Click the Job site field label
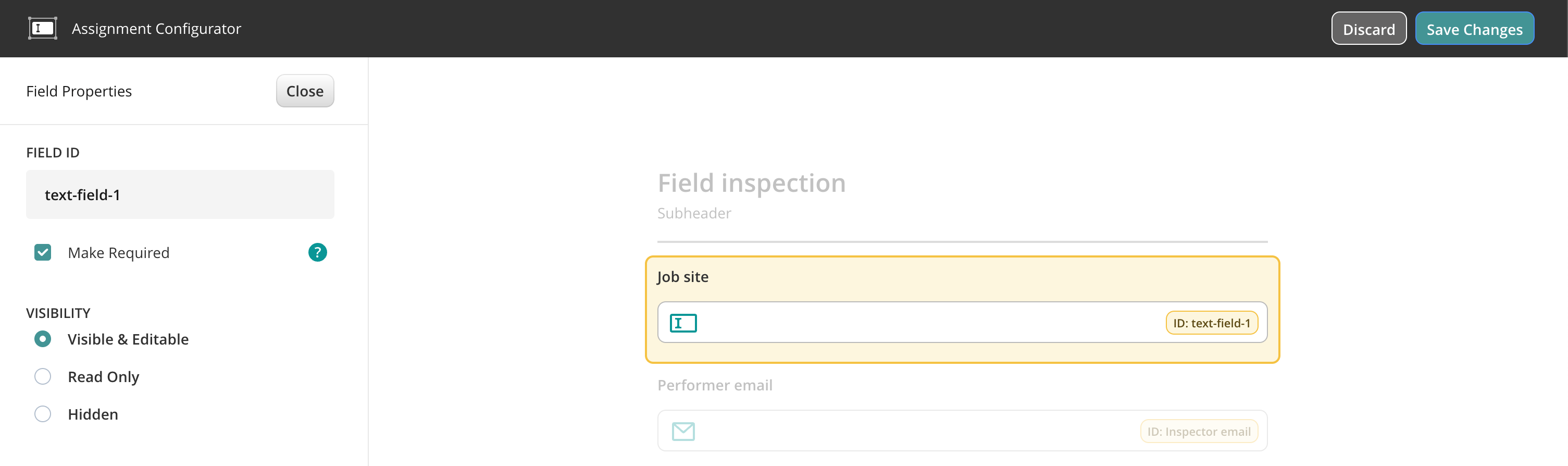Viewport: 1568px width, 466px height. [x=682, y=277]
